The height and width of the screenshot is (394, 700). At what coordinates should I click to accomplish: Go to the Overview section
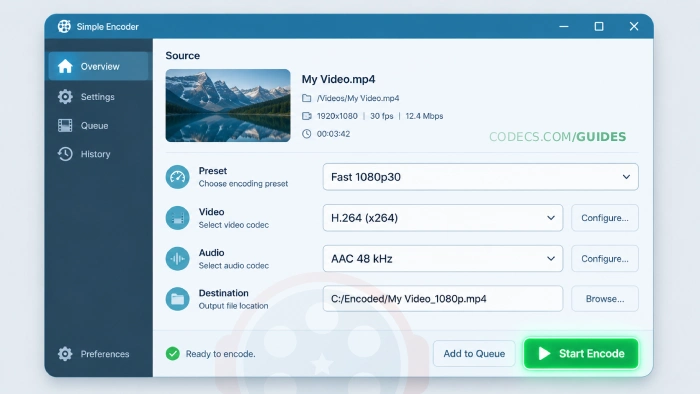click(x=99, y=66)
